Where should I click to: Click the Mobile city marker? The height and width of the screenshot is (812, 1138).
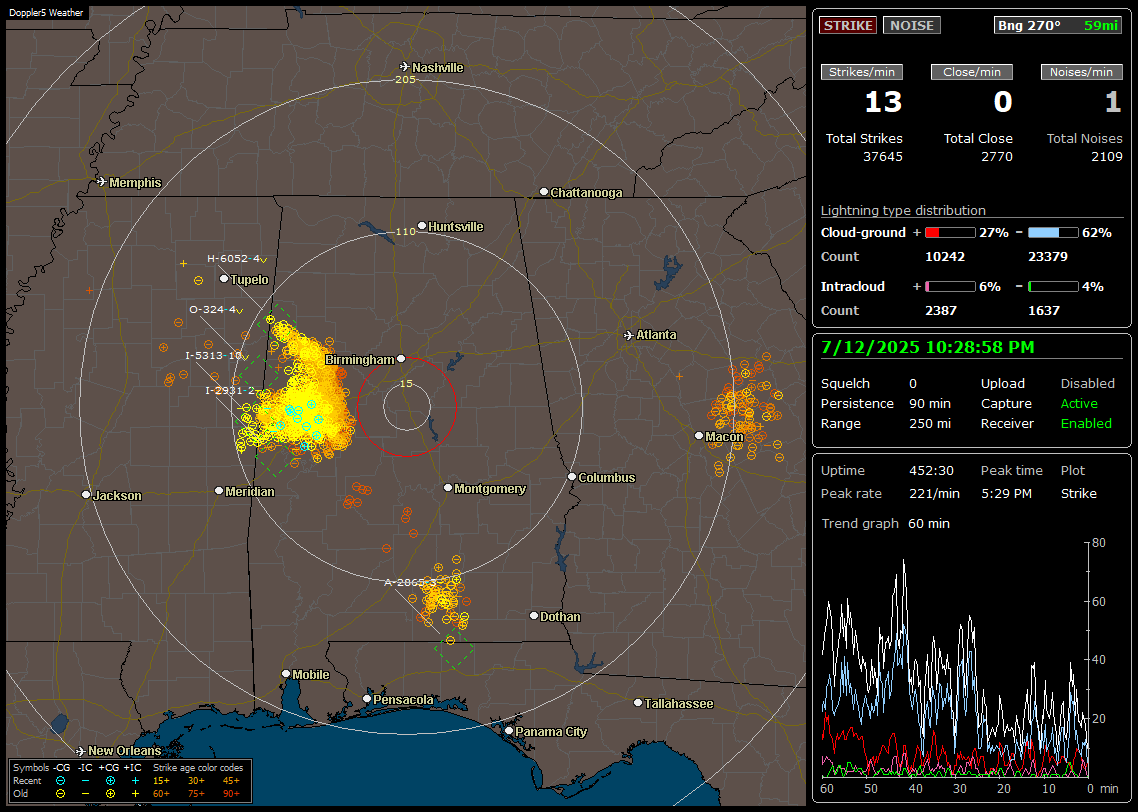(286, 674)
